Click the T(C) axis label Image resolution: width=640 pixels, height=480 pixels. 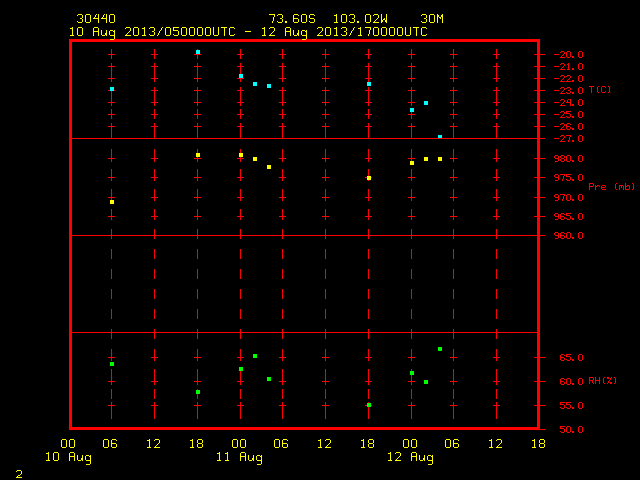(x=600, y=90)
